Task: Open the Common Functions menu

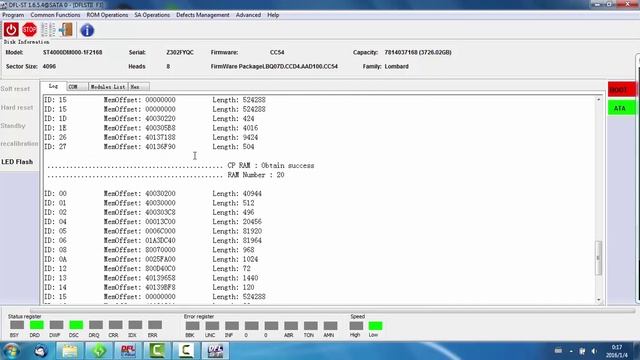Action: pos(55,15)
